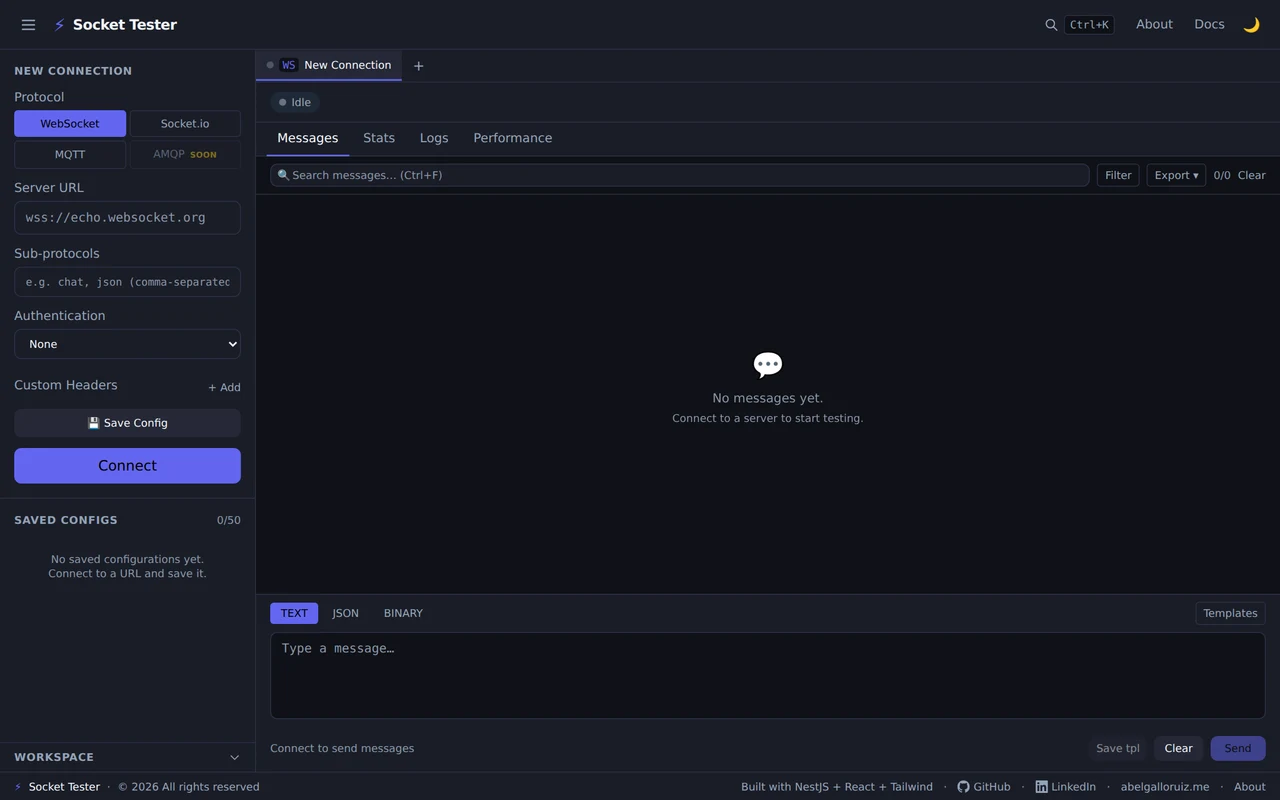Switch to the Logs tab
Viewport: 1280px width, 800px height.
434,138
